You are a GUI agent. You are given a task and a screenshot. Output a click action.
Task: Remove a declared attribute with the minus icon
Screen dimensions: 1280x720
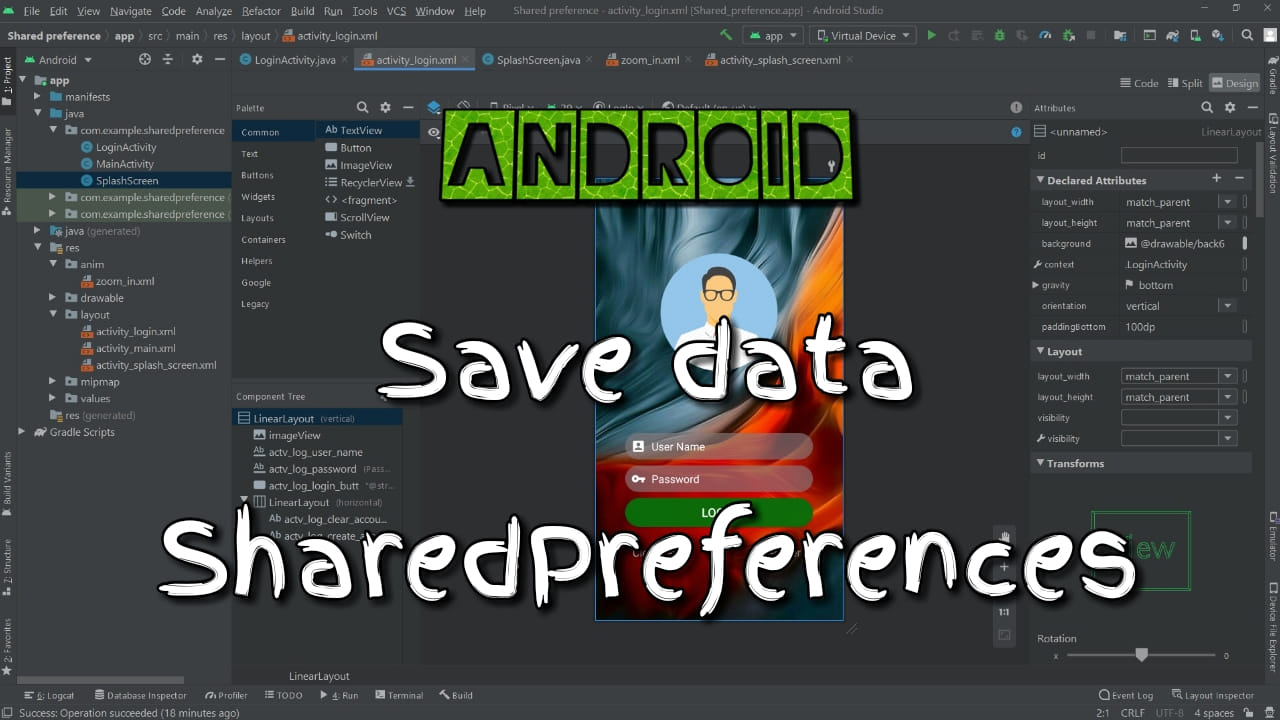coord(1240,178)
